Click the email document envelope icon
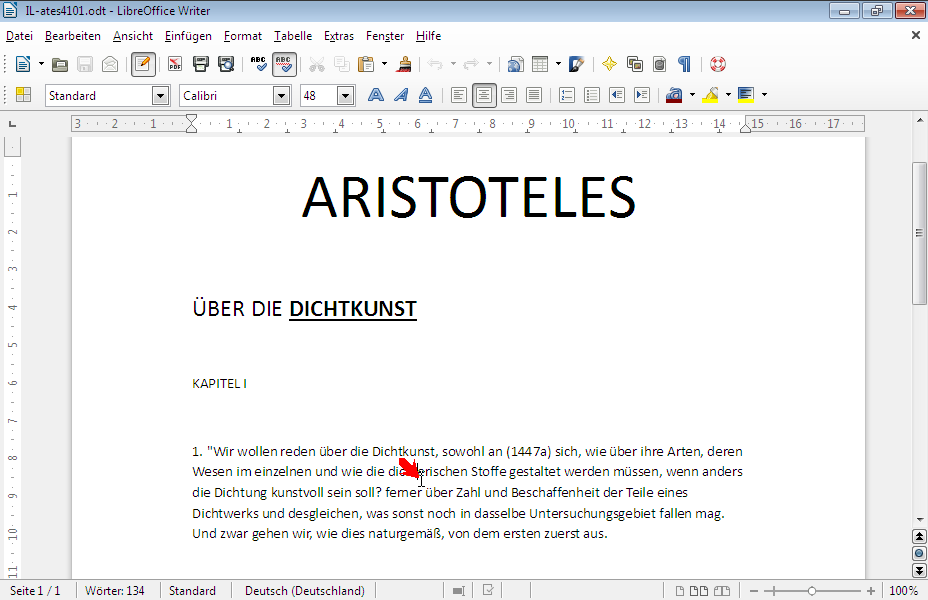 110,64
